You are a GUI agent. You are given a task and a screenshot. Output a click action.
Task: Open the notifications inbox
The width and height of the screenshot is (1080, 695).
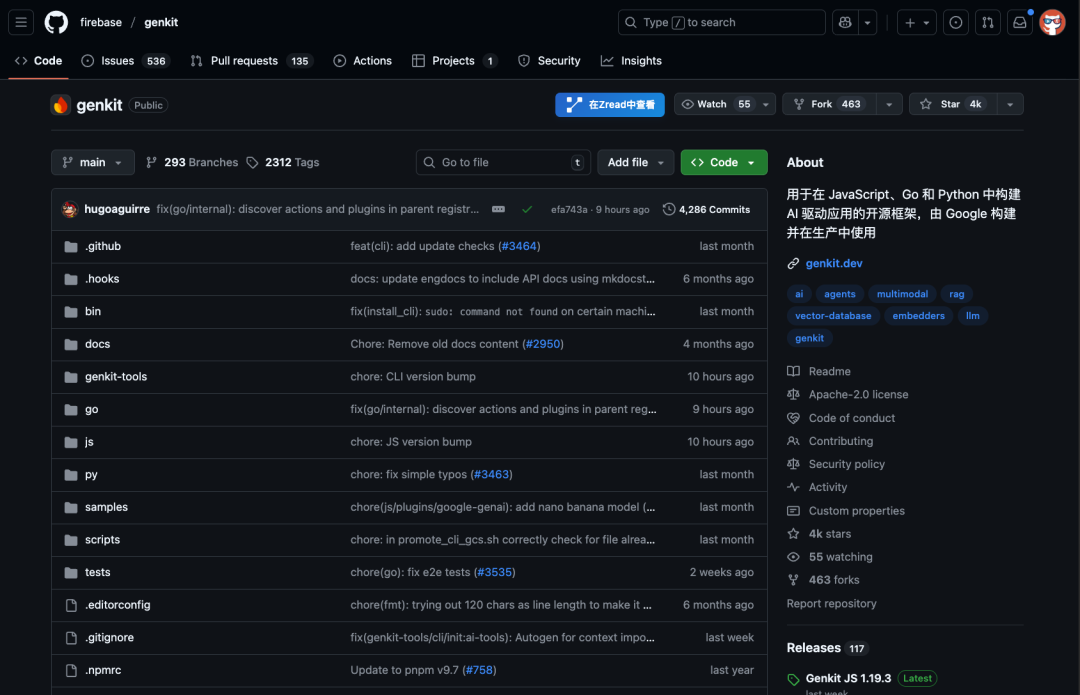click(x=1019, y=22)
